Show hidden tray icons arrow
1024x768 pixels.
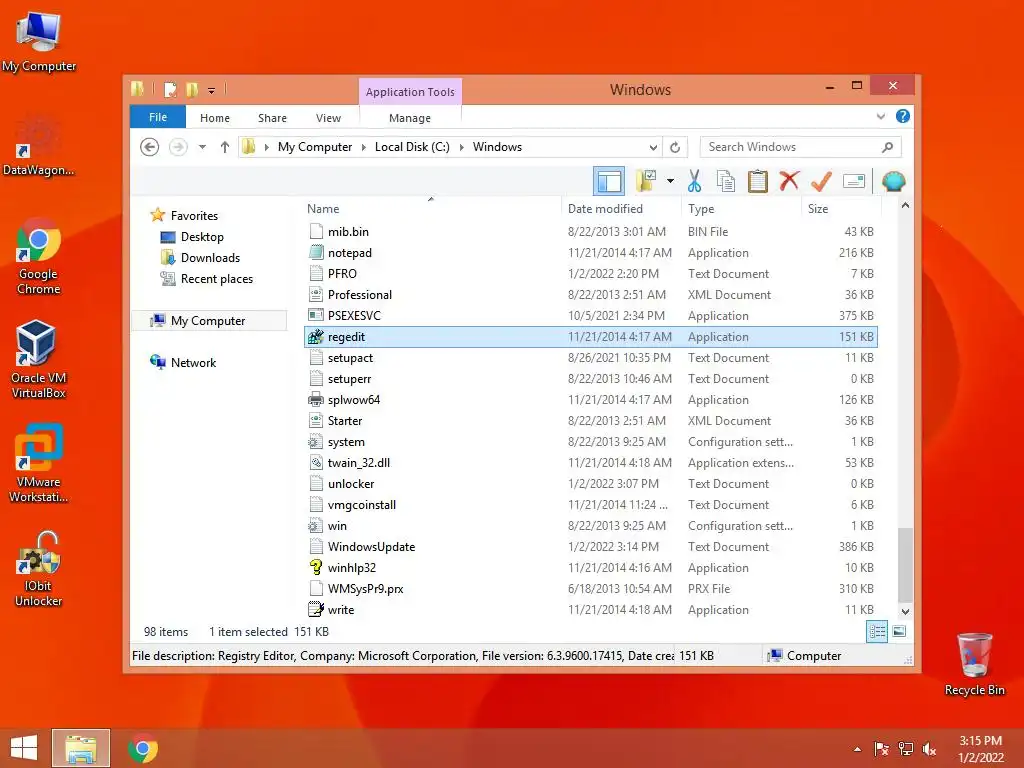coord(857,749)
